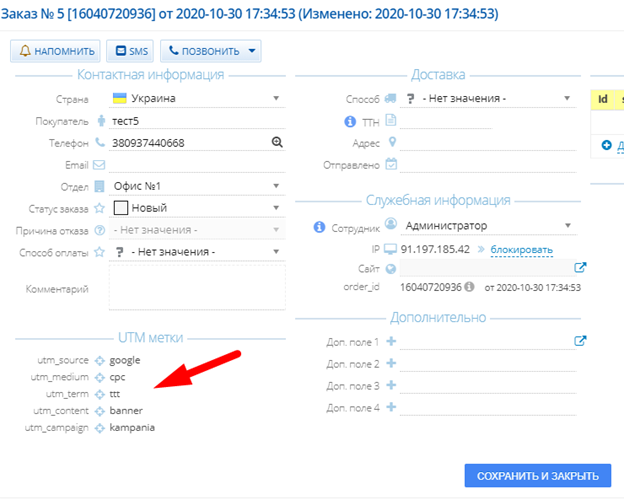Viewport: 624px width, 500px height.
Task: Click the utm_content value banner
Action: pos(126,410)
